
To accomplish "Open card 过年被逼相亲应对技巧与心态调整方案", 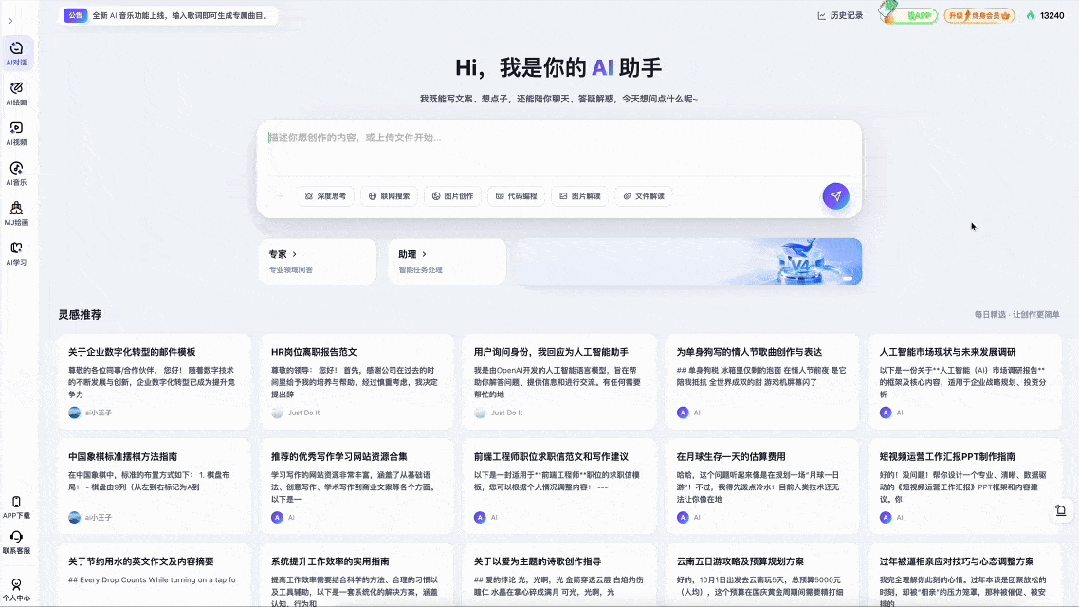I will pyautogui.click(x=965, y=575).
